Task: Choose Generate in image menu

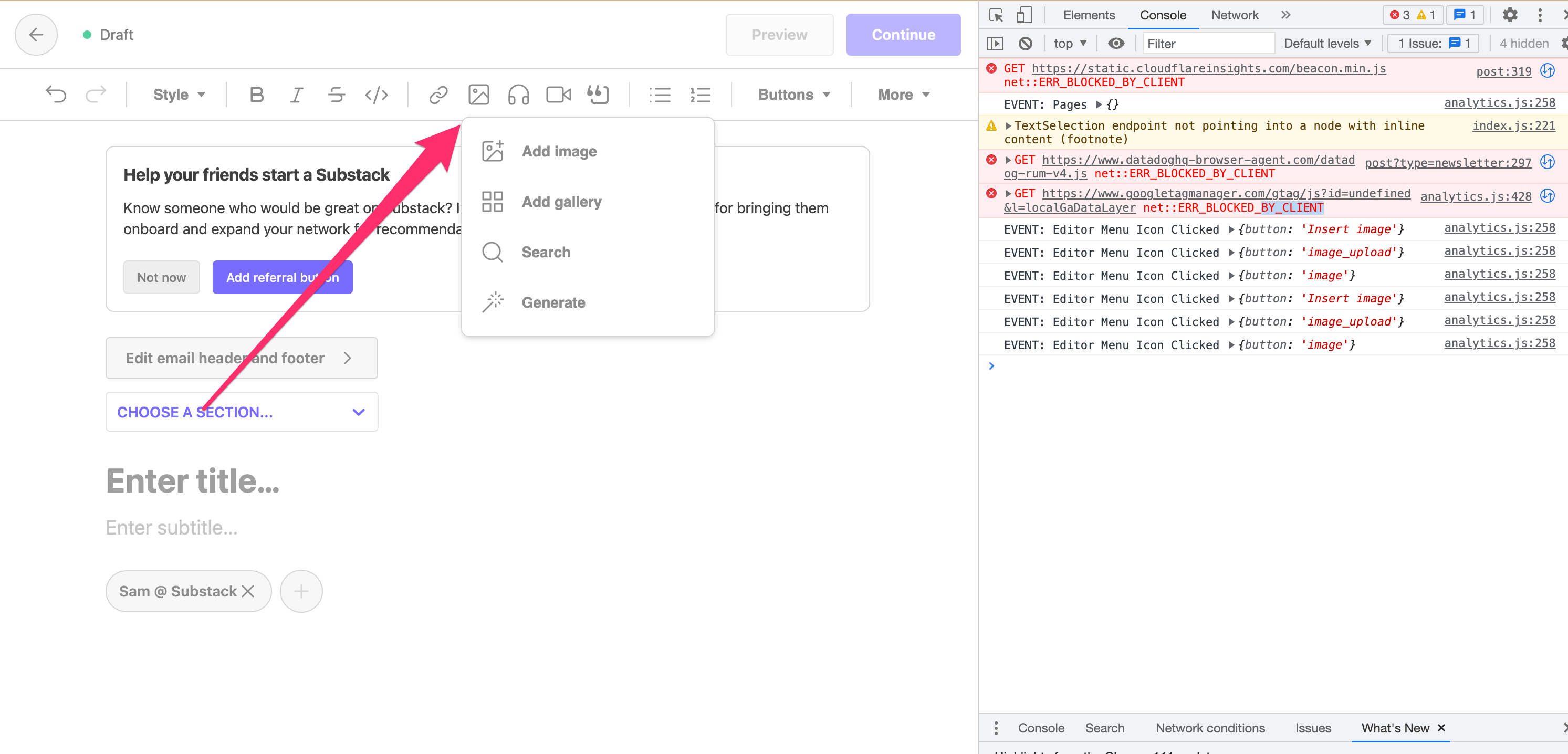Action: (x=588, y=302)
